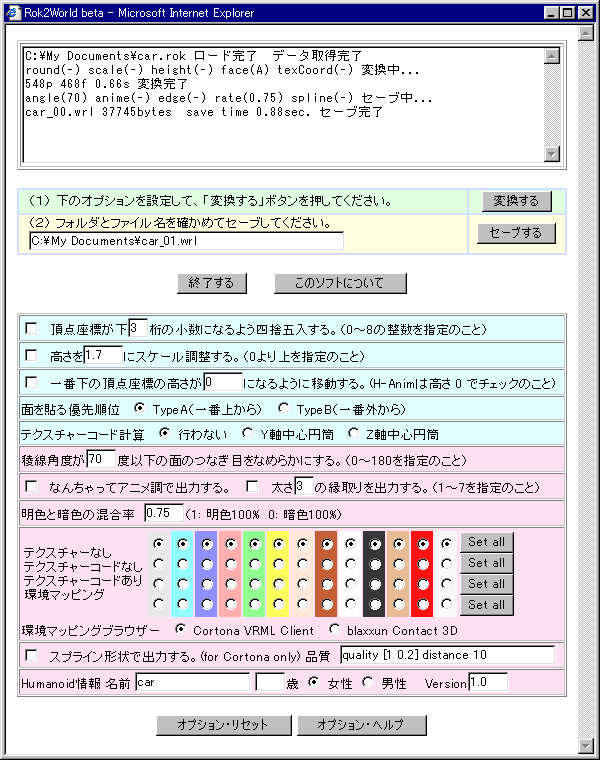Click the lowest vertex height field 0
600x760 pixels.
223,382
